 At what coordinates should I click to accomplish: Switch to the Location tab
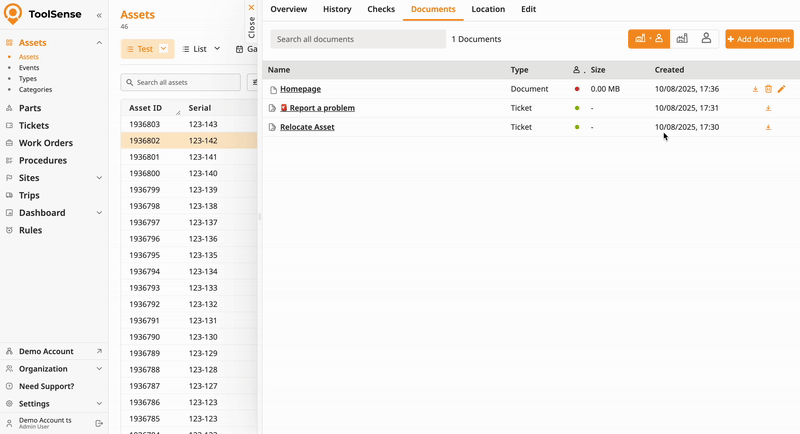coord(488,9)
